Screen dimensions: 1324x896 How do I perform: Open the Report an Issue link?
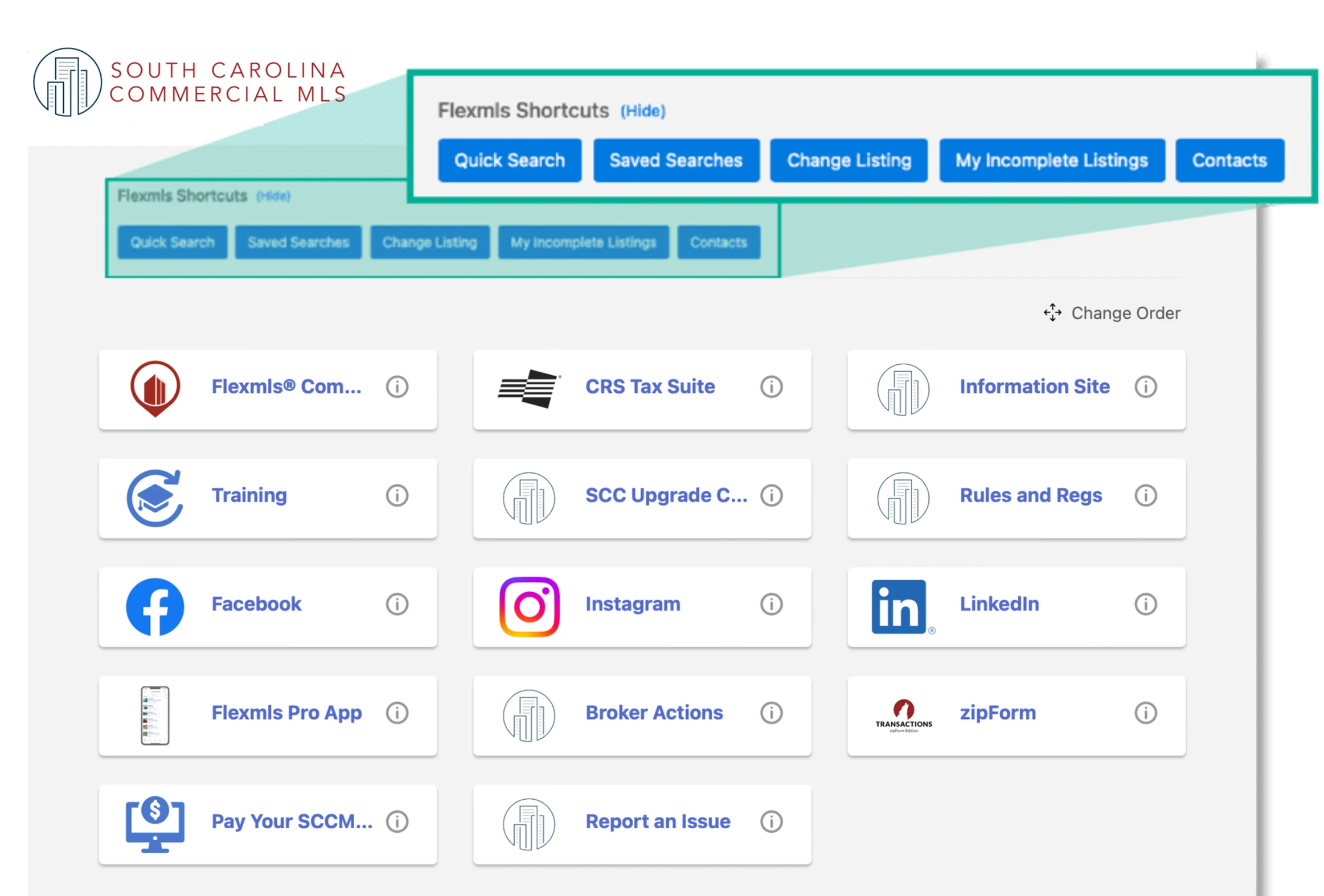657,821
